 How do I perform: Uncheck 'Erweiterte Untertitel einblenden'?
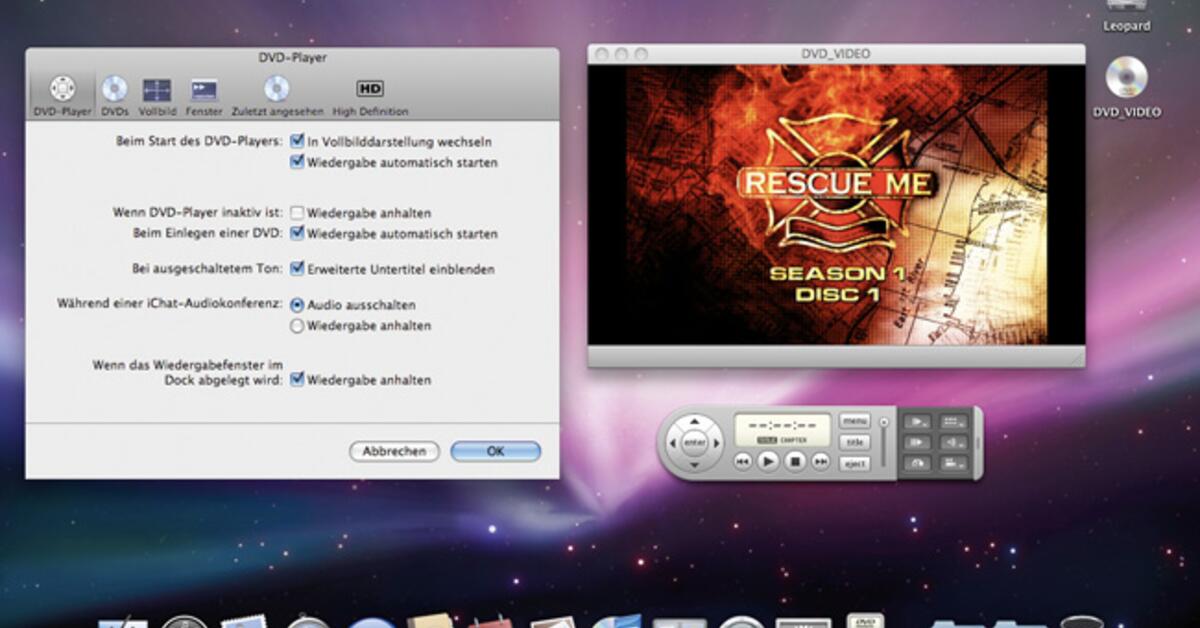coord(296,269)
